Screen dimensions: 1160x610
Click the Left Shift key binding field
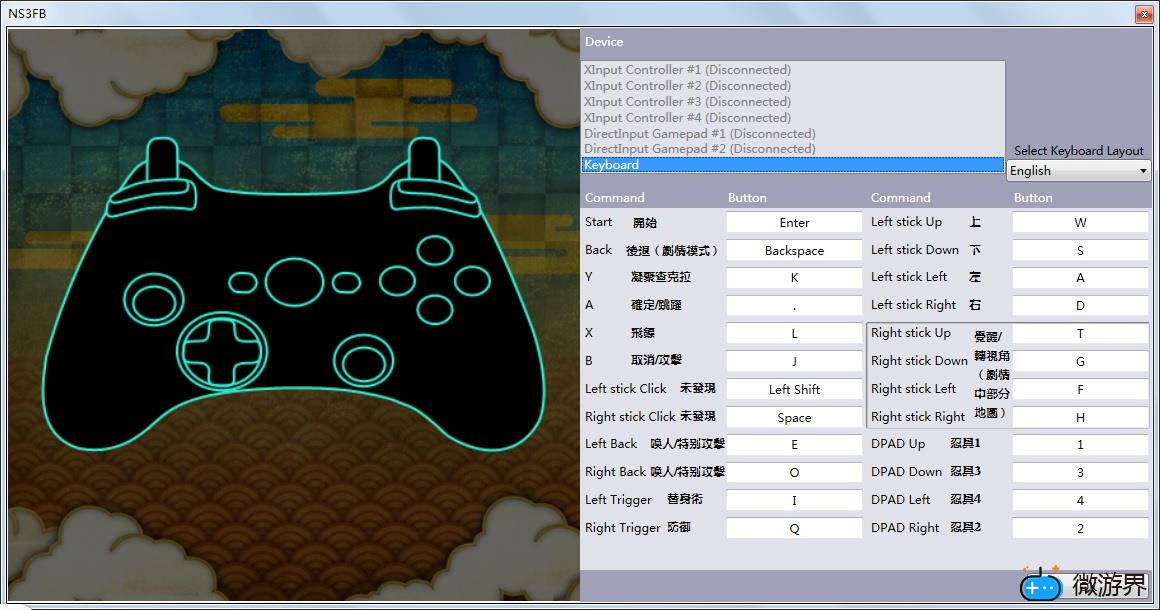point(794,390)
